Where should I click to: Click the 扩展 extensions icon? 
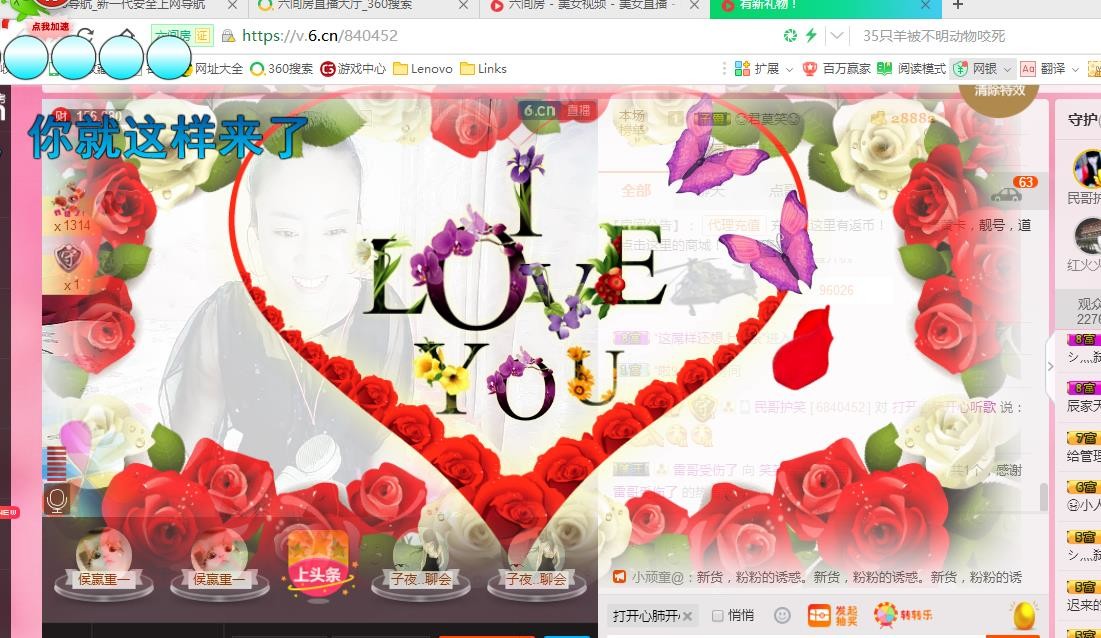click(742, 69)
